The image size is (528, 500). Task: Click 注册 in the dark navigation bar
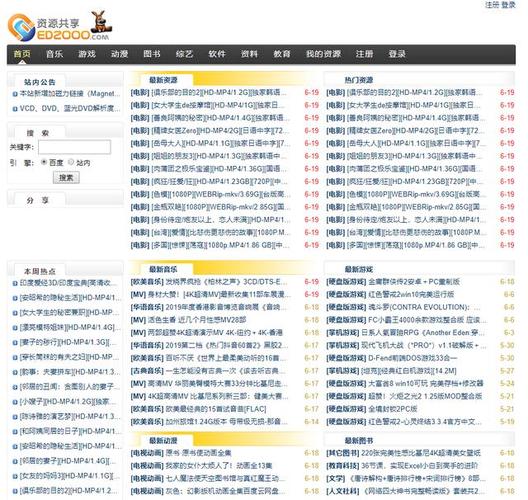coord(364,54)
